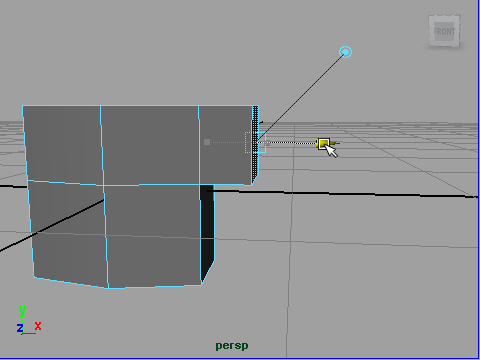Viewport: 480px width, 360px height.
Task: Click the cyan circle manipulator toggle handle
Action: coord(345,52)
